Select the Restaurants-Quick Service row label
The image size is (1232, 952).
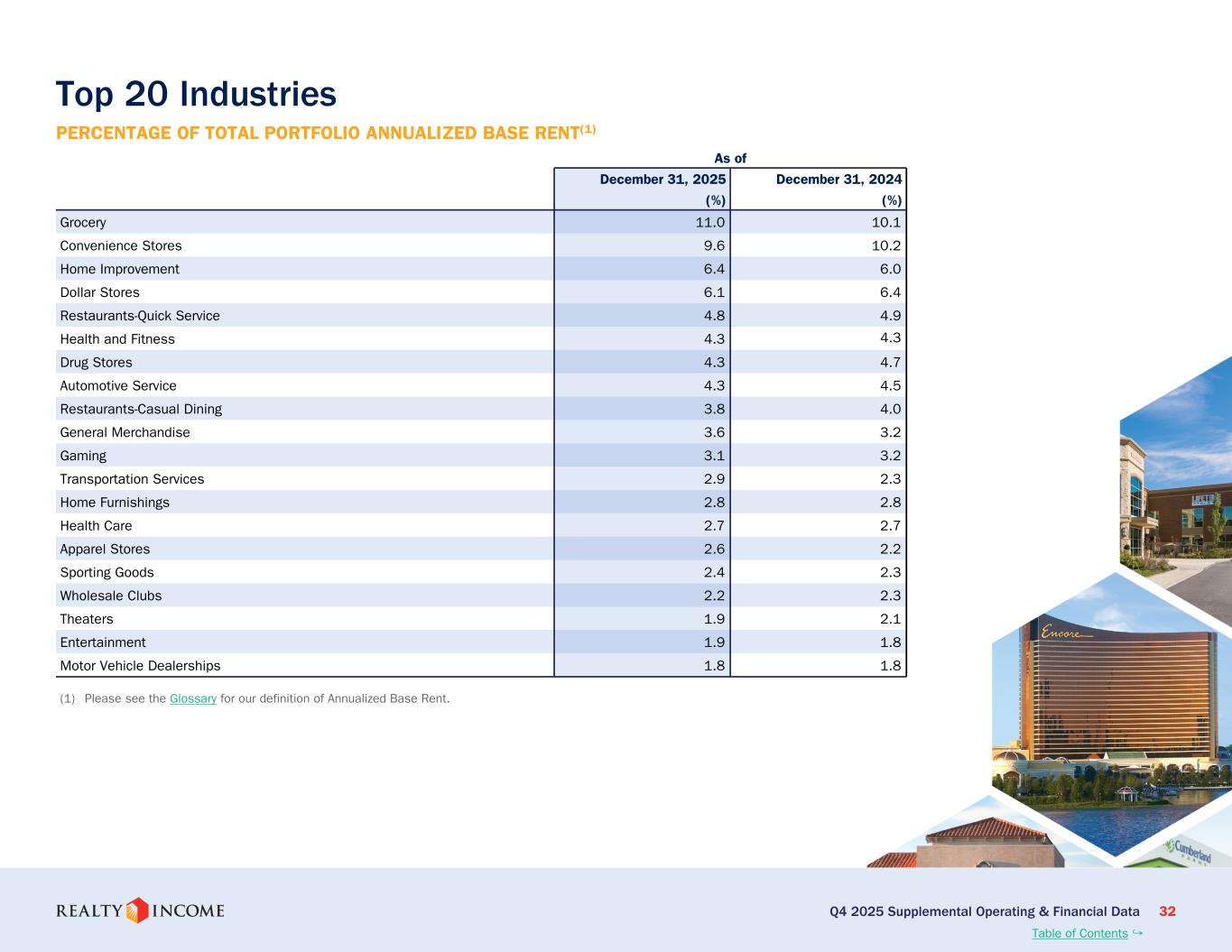[140, 316]
